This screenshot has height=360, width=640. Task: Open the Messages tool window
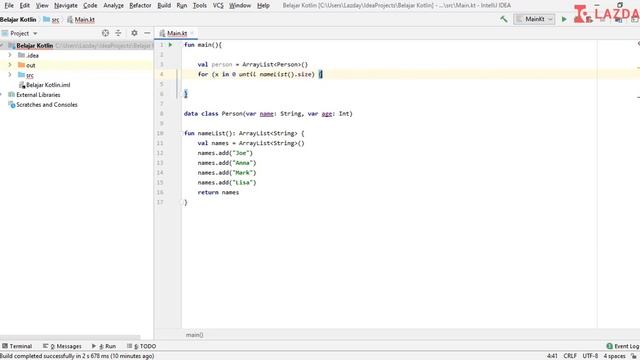click(x=62, y=346)
